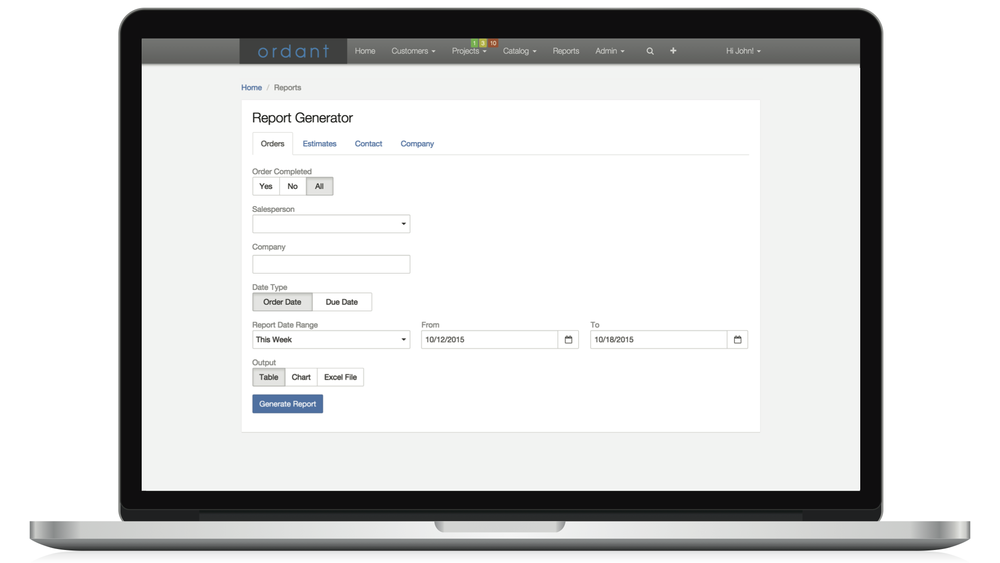Viewport: 1000px width, 563px height.
Task: Select Chart output format
Action: (301, 377)
